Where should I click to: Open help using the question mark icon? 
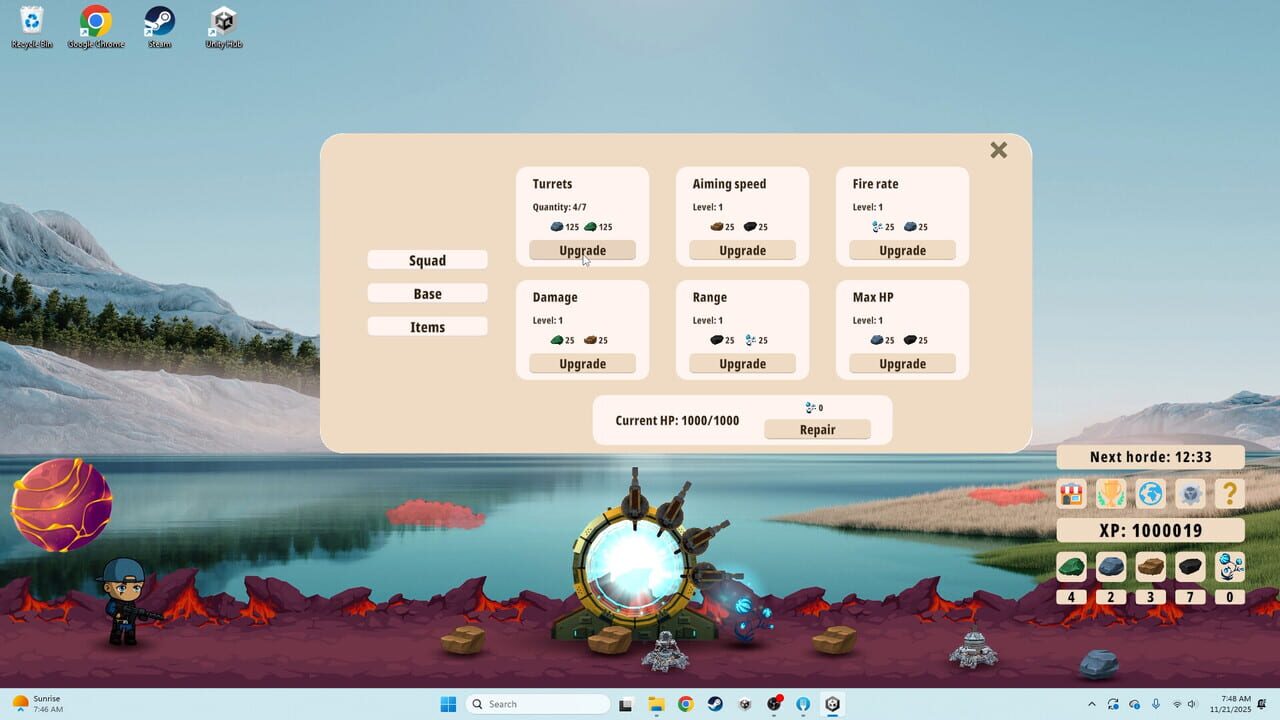point(1230,493)
